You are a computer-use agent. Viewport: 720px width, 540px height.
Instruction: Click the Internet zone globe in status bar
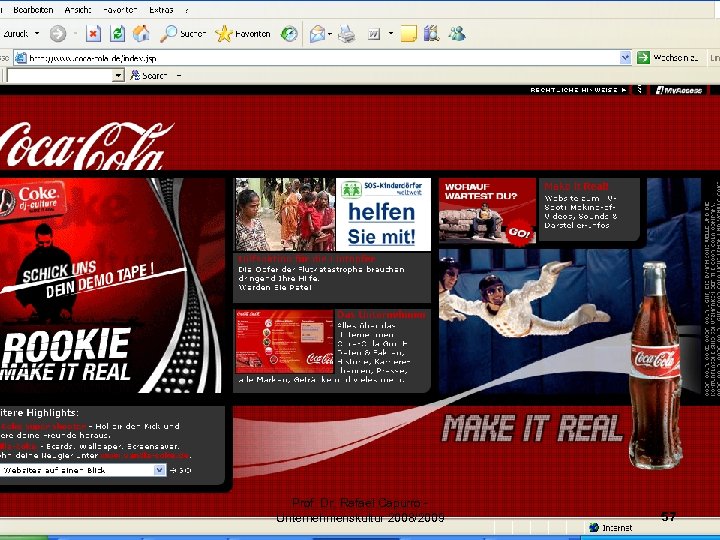pyautogui.click(x=594, y=528)
